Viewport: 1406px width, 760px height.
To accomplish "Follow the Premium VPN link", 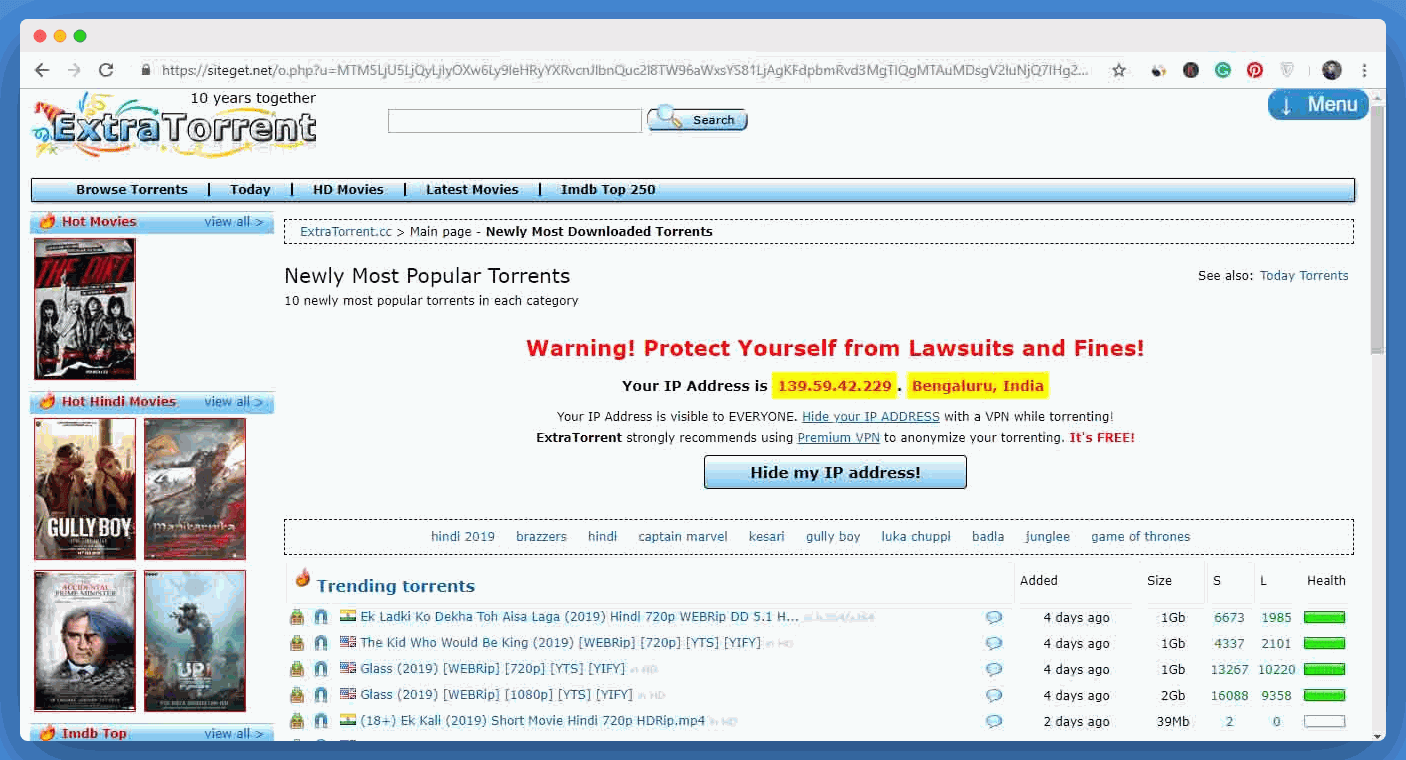I will pos(839,438).
